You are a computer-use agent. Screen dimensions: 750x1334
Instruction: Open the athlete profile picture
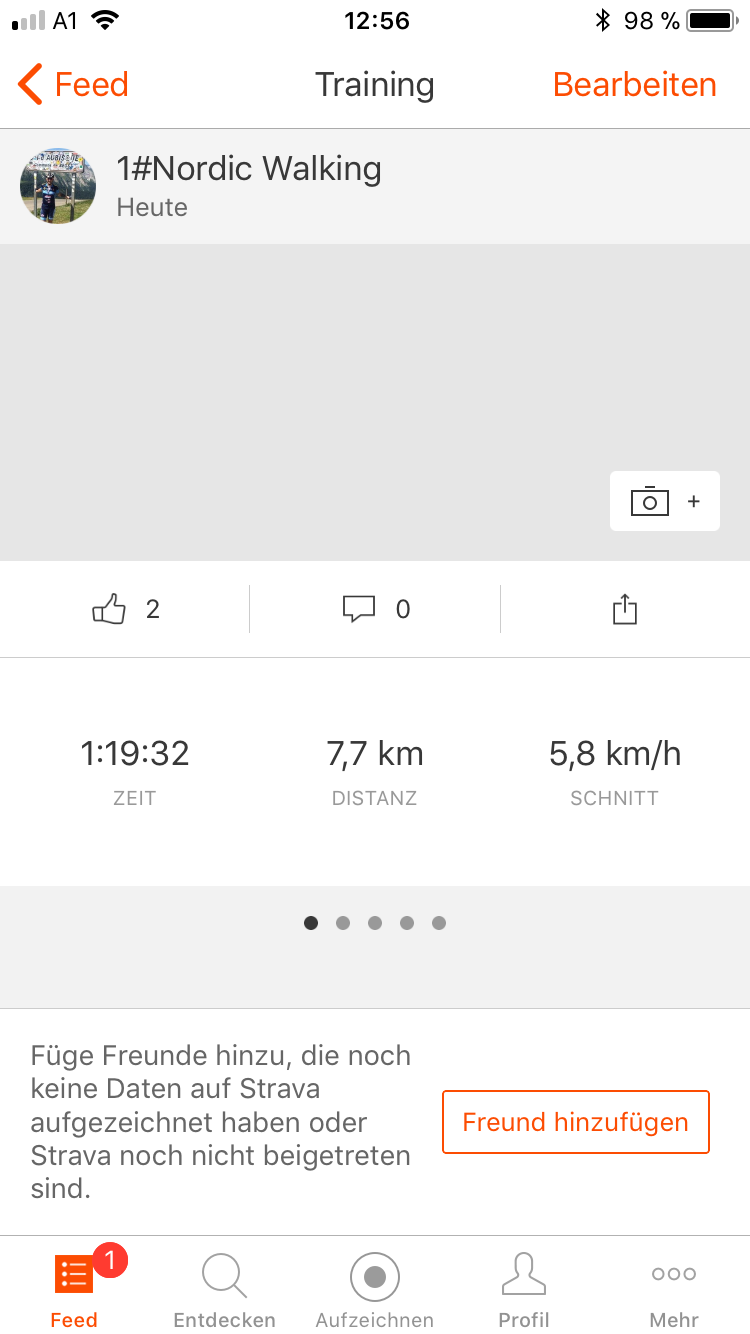[x=58, y=186]
